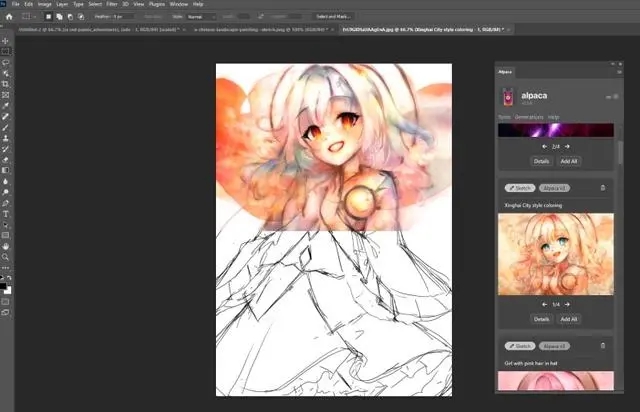Open the Edit Toolbar three-dots menu
Screen dimensions: 640x412
pos(5,268)
